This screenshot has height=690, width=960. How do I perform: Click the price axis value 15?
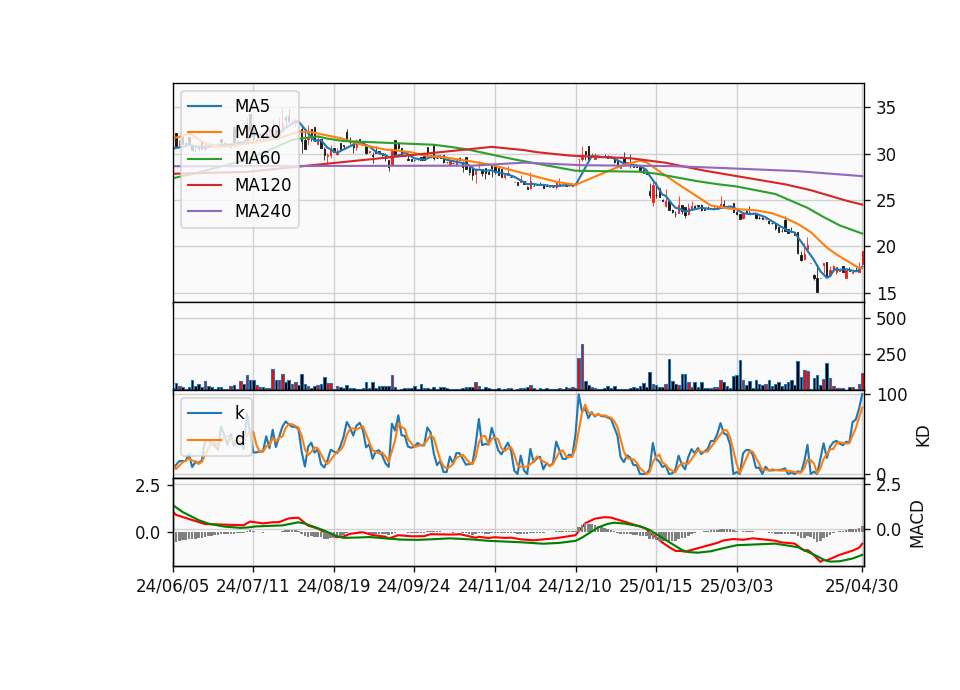886,294
